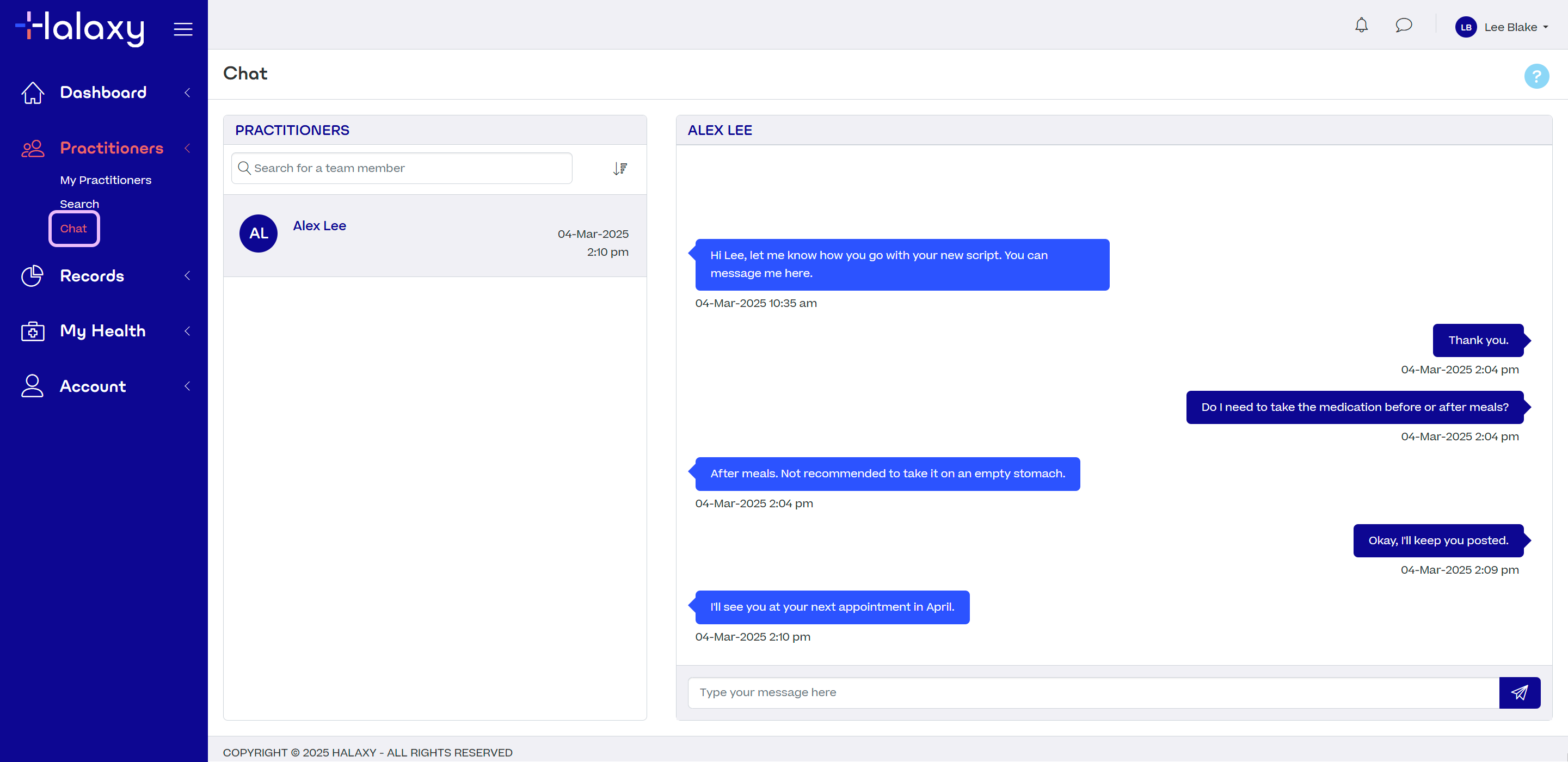
Task: Send the message using the paper plane icon
Action: pos(1520,693)
